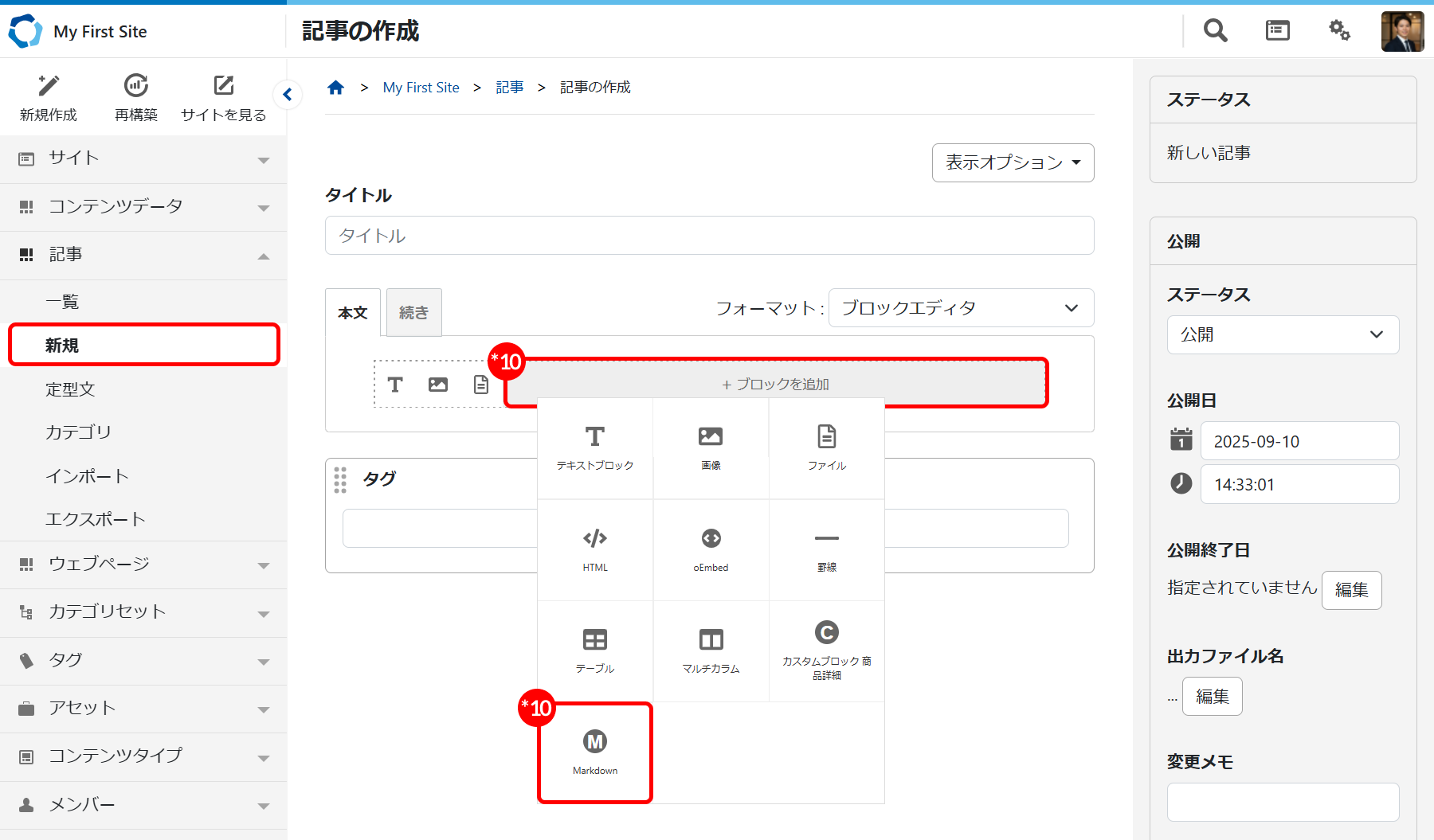
Task: Click the タイトル input field
Action: coord(709,236)
